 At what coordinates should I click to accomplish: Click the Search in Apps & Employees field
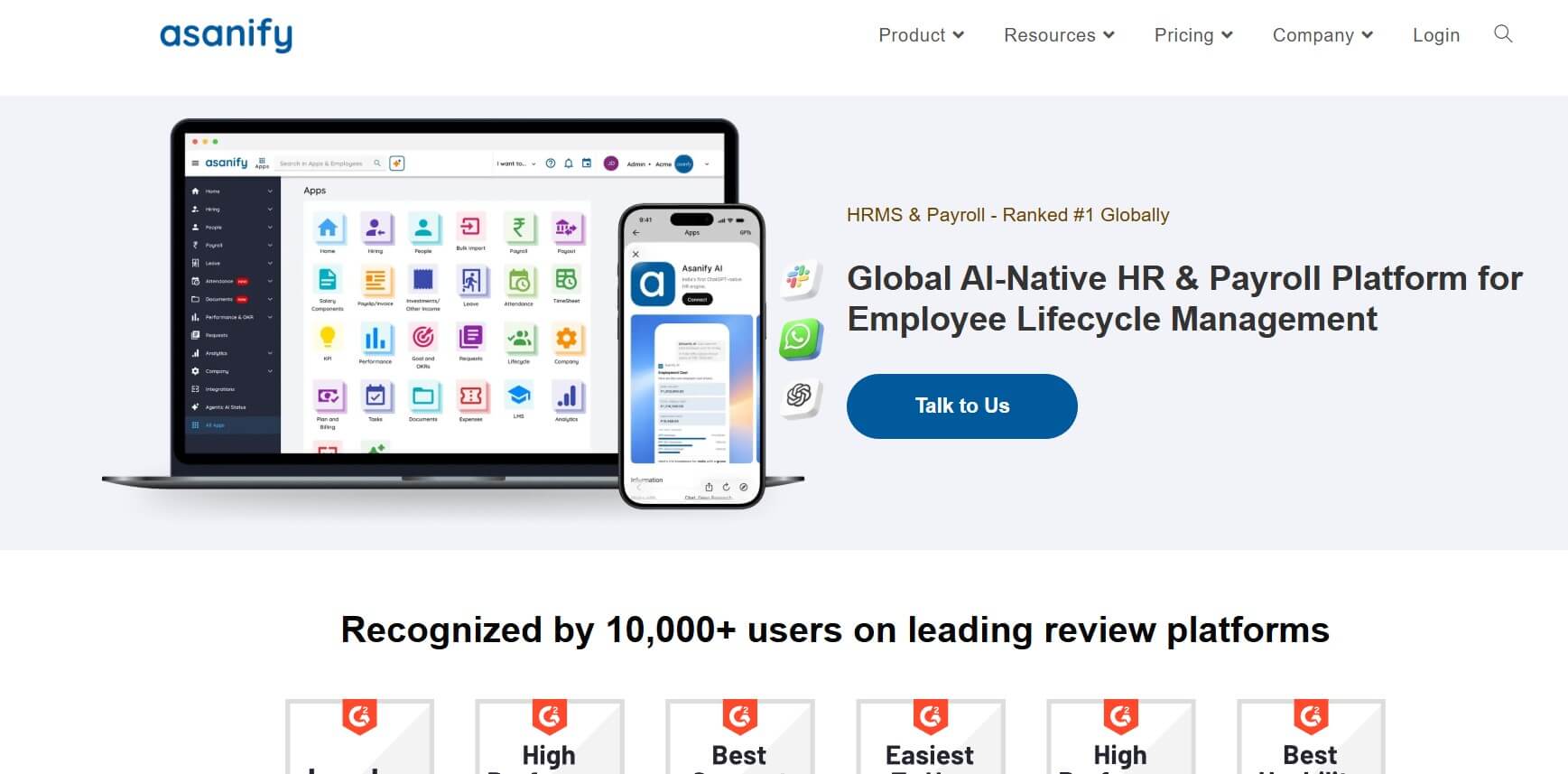(x=329, y=163)
